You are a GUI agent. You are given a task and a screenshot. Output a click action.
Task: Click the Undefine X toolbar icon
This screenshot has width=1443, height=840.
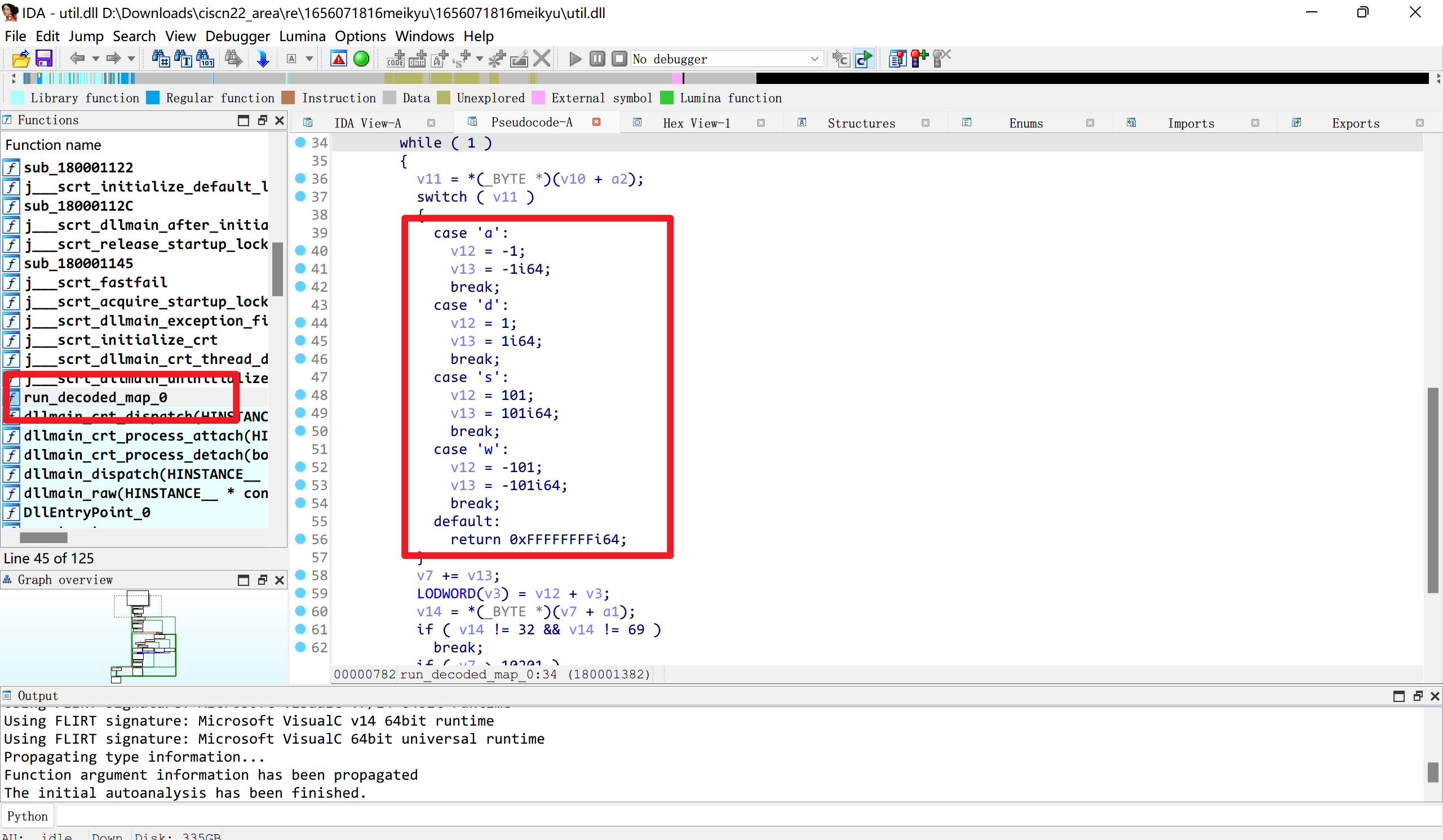point(541,59)
